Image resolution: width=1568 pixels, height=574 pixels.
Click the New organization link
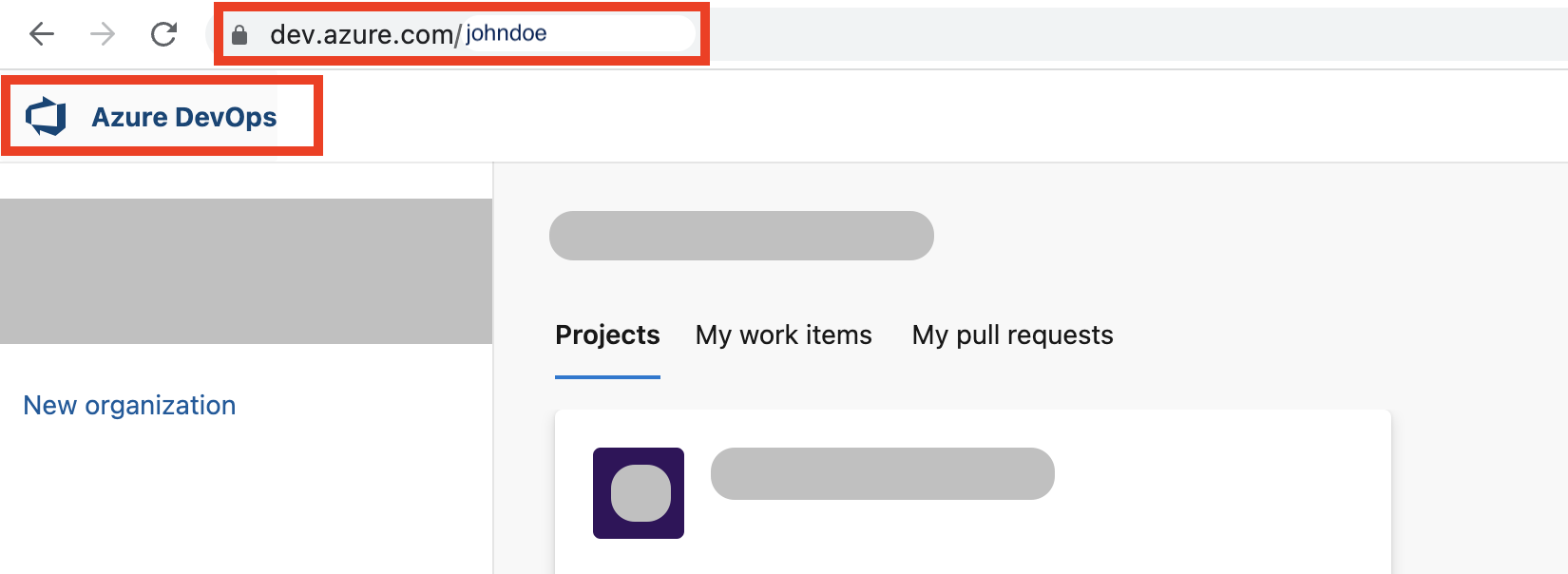tap(129, 406)
